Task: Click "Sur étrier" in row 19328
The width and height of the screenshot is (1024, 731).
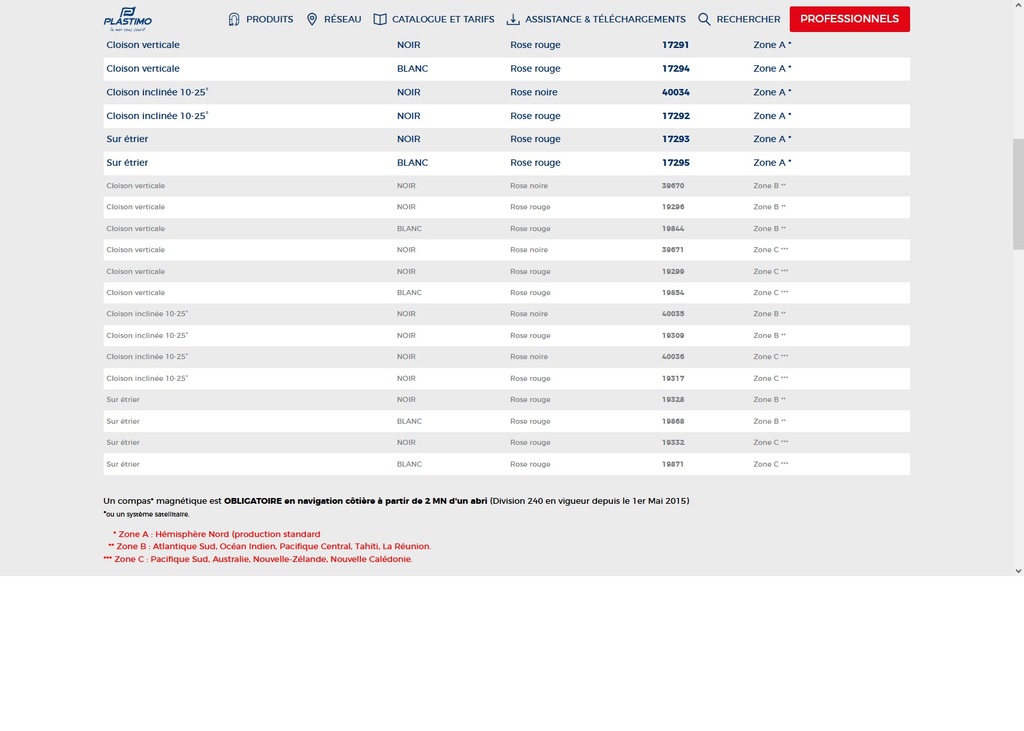Action: point(123,399)
